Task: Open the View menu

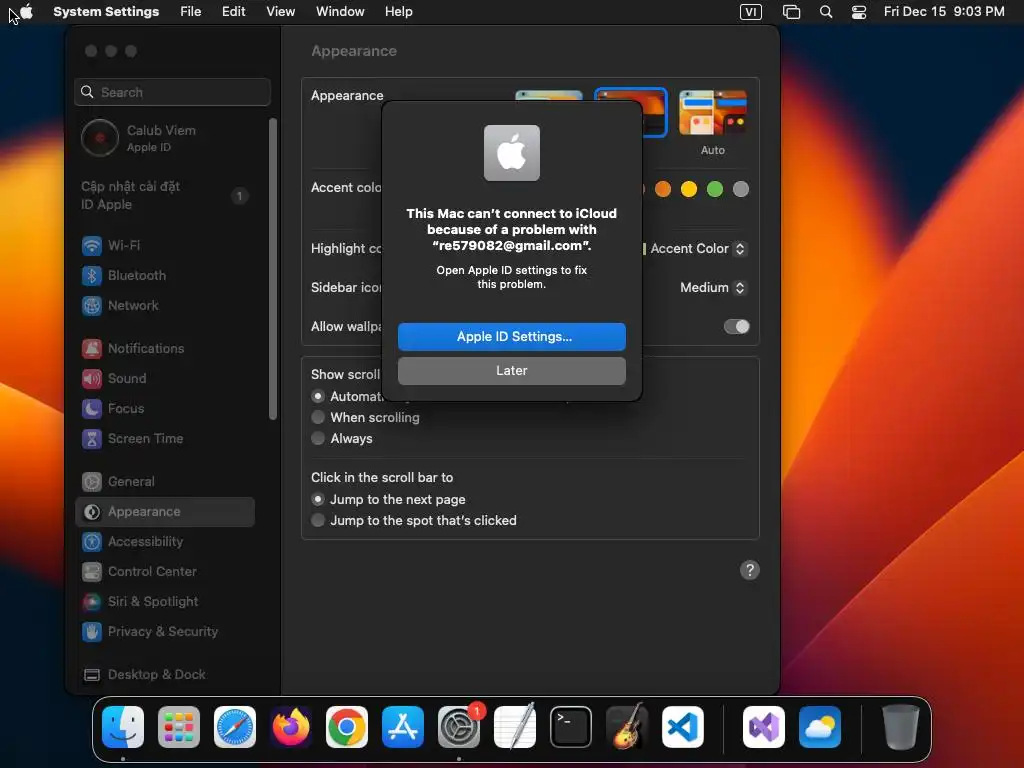Action: pos(281,12)
